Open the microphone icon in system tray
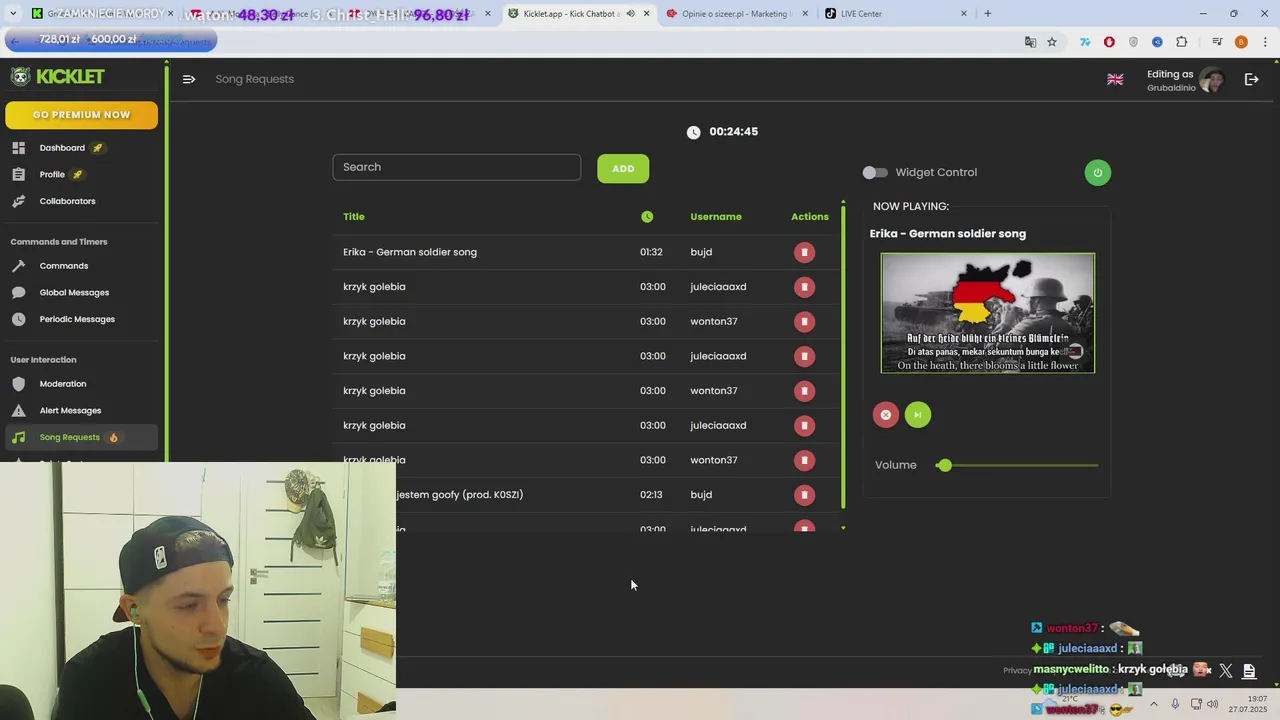Screen dimensions: 1280x720 pos(1175,704)
